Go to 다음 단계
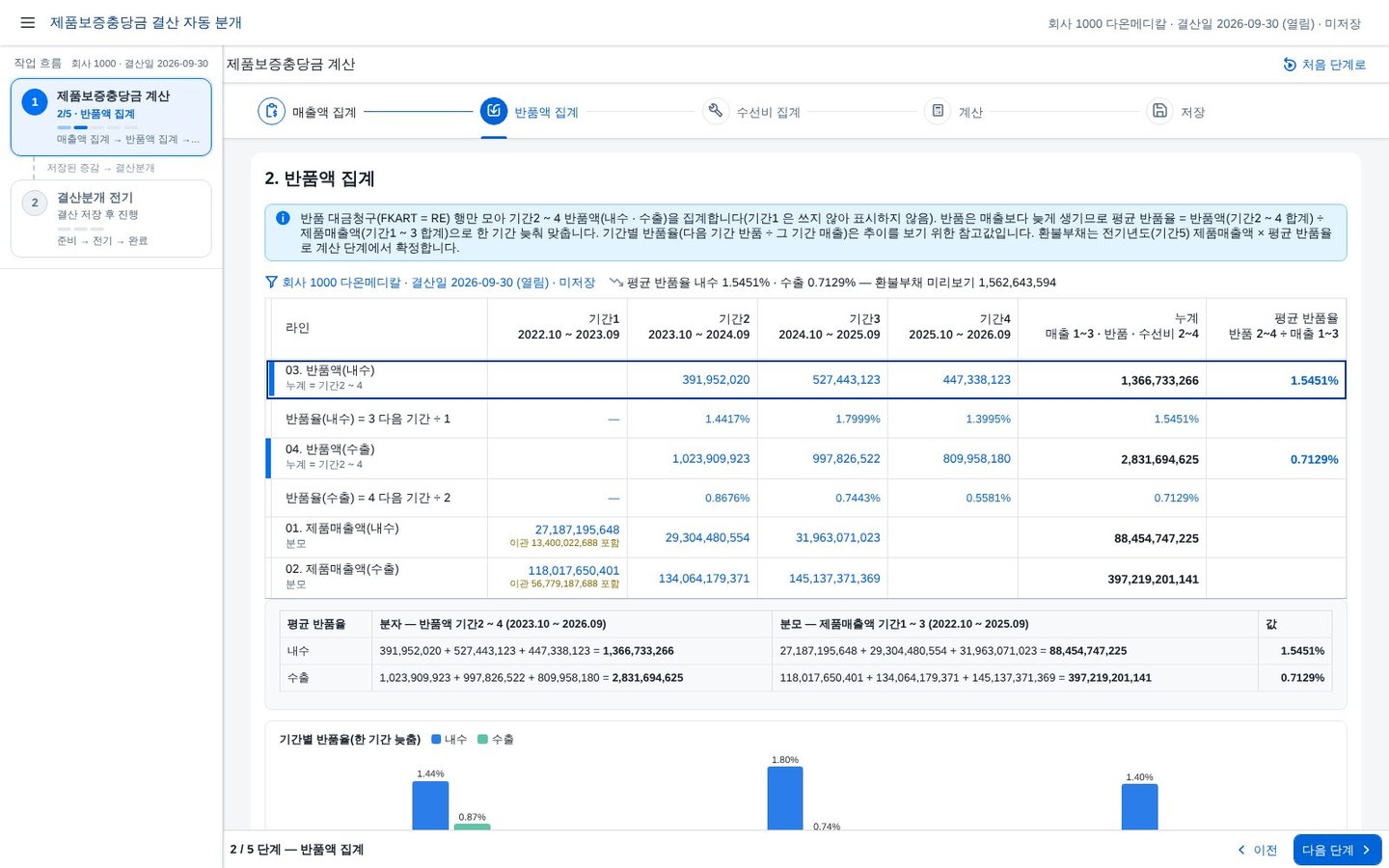 point(1337,850)
